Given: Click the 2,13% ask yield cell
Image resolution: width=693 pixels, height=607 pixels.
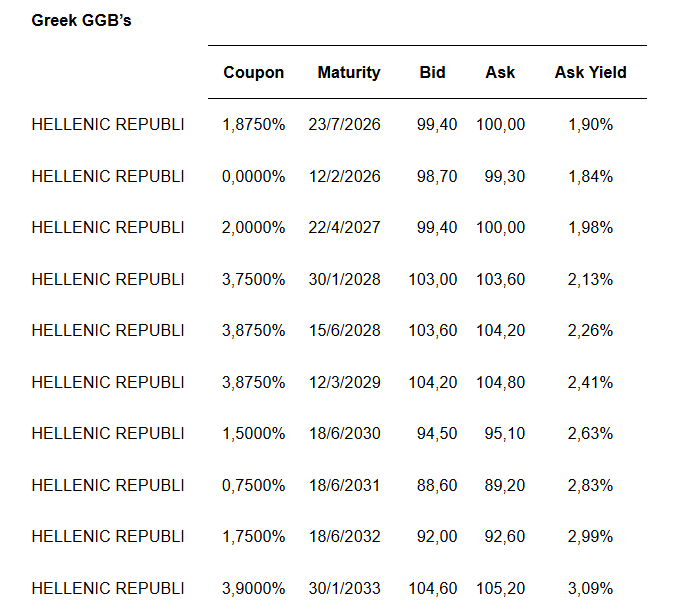Looking at the screenshot, I should (x=590, y=279).
